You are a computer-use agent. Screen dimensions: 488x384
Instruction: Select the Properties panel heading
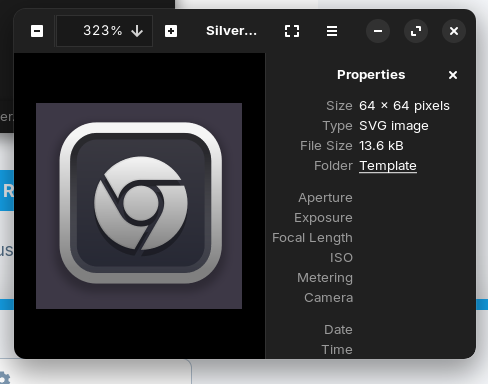371,75
